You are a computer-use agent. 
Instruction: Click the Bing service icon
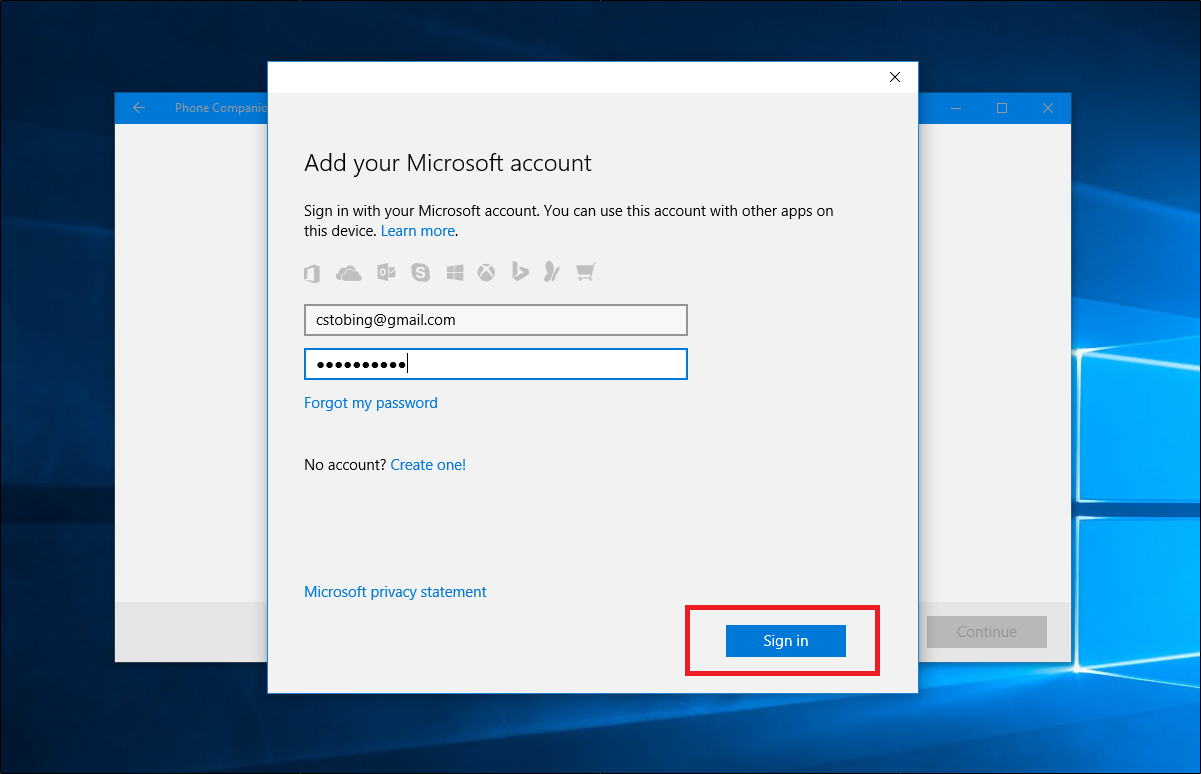tap(519, 272)
